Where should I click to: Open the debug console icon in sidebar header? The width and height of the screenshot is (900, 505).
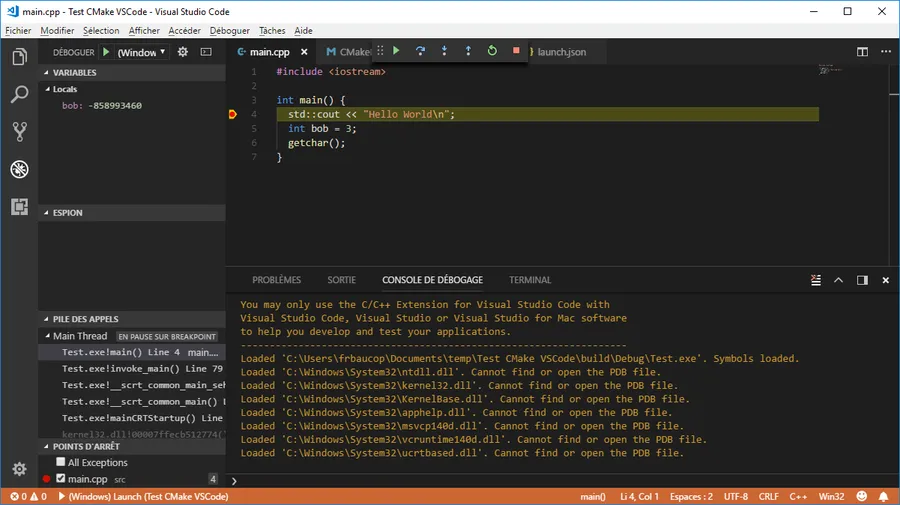pos(205,52)
